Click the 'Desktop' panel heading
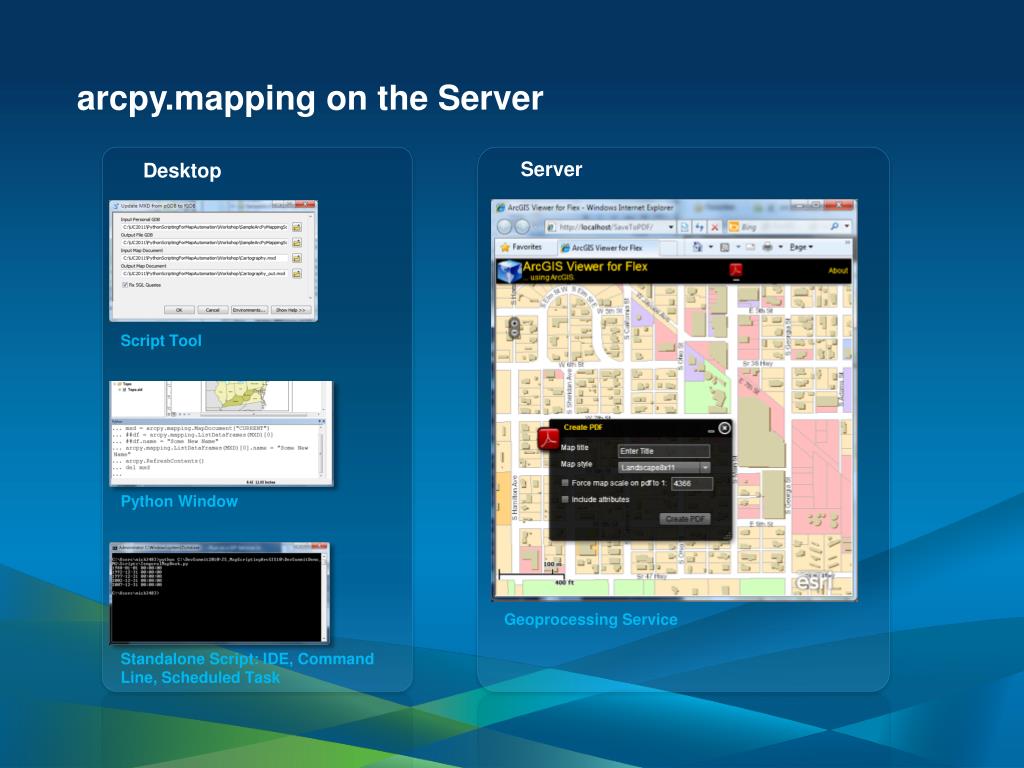The image size is (1024, 768). point(182,170)
